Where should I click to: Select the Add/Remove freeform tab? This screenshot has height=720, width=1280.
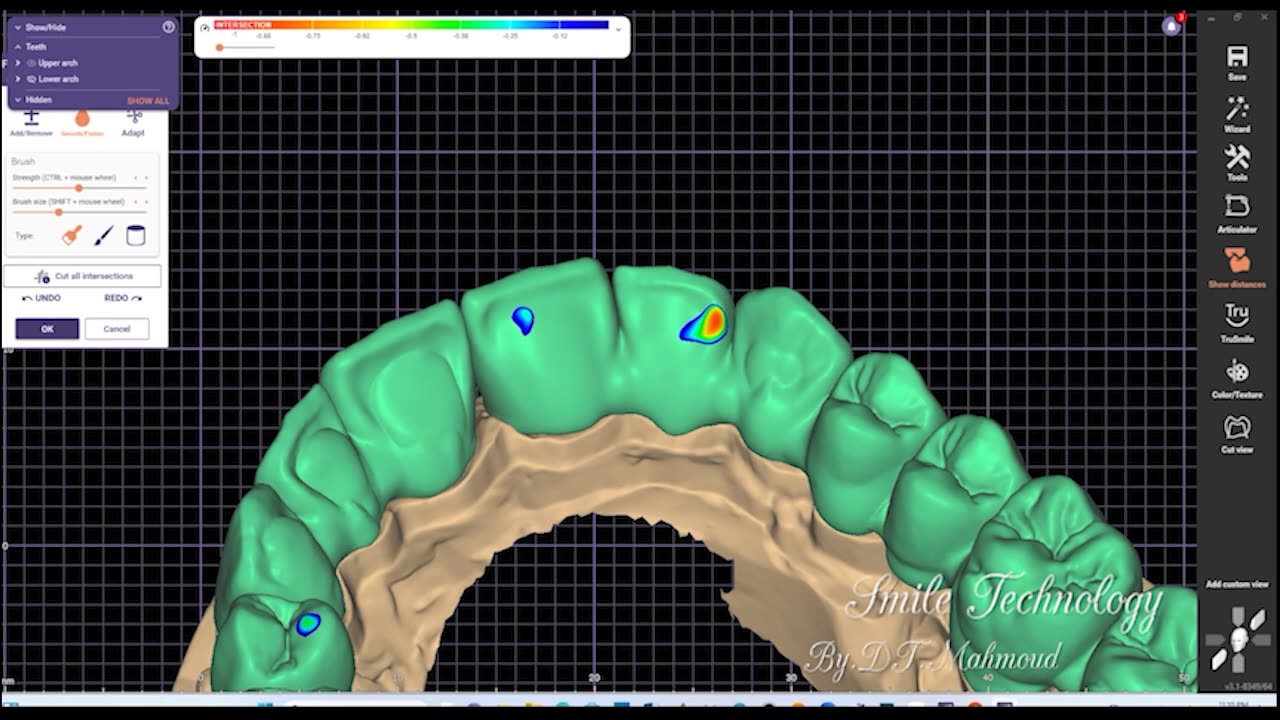point(31,124)
